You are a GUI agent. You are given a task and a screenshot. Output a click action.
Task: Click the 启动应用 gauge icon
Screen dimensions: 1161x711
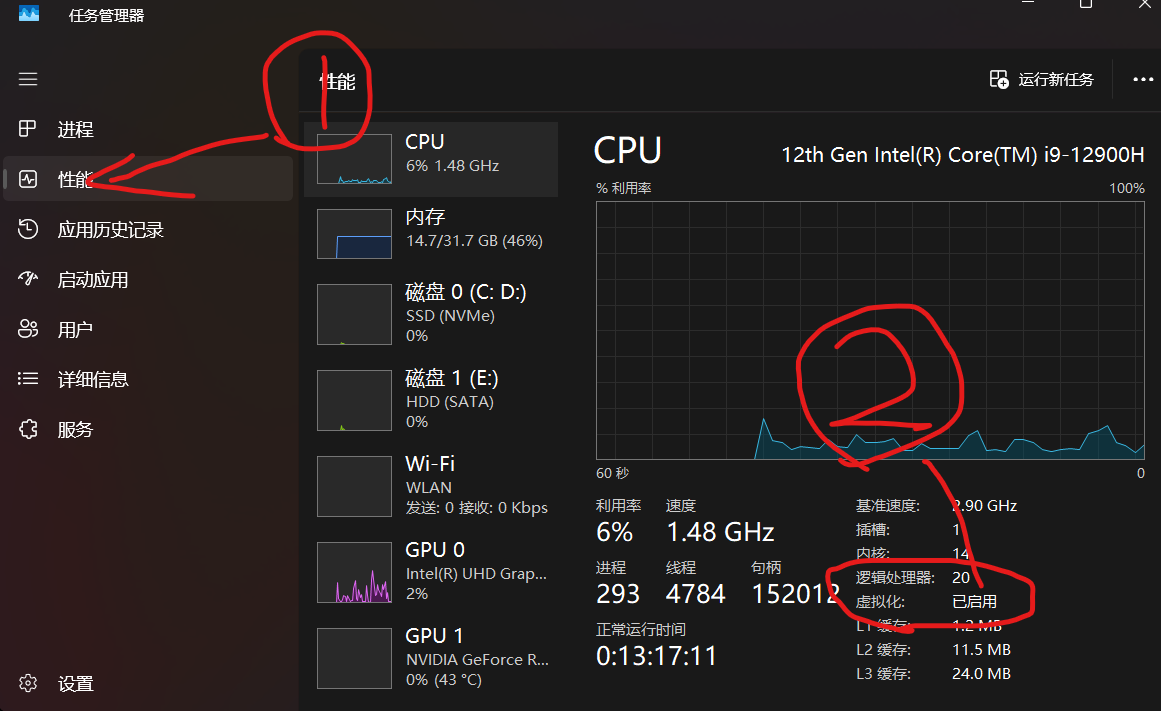click(x=28, y=279)
